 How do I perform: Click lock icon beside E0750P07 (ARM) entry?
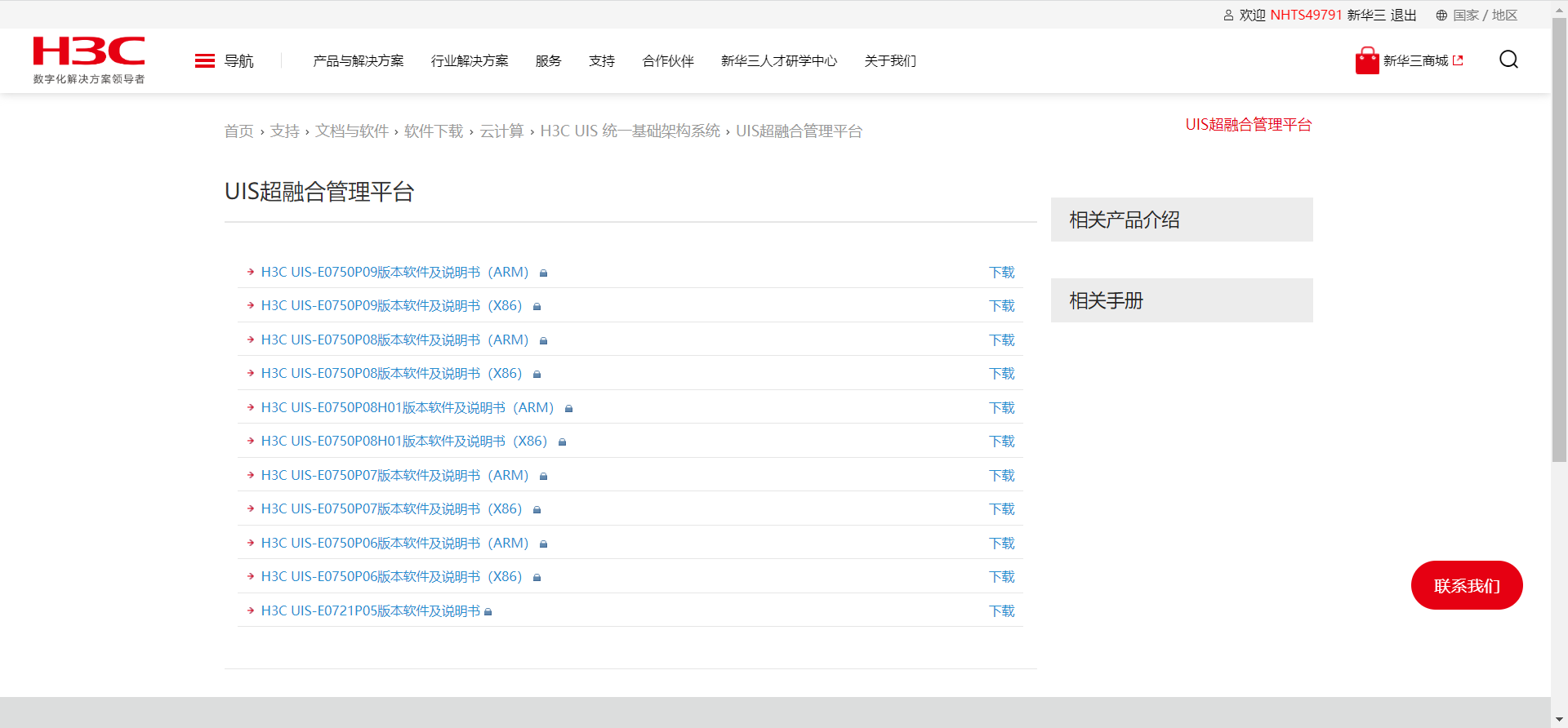click(x=543, y=477)
